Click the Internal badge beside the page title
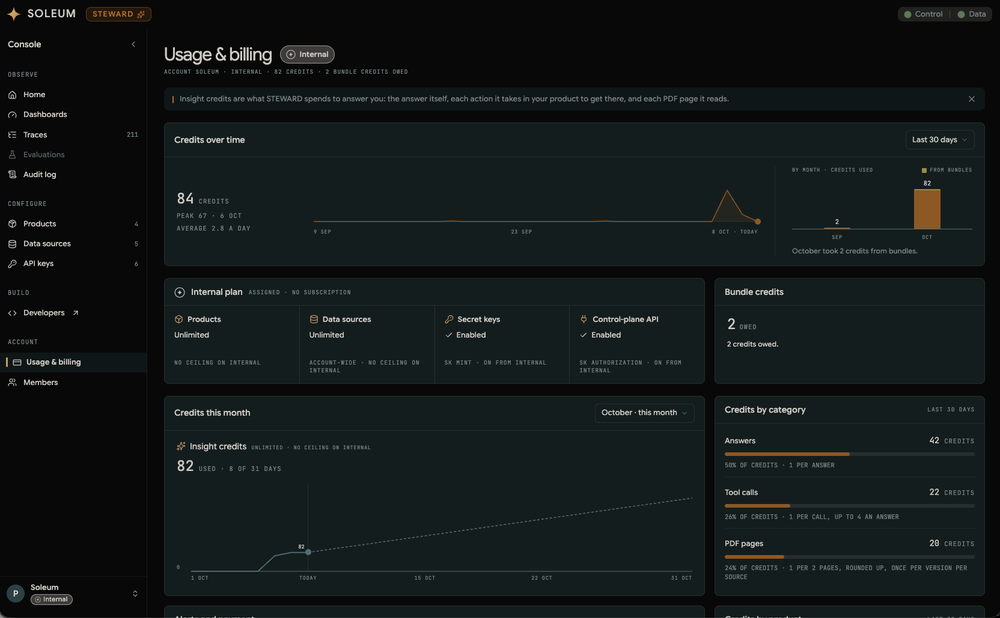 click(x=307, y=54)
